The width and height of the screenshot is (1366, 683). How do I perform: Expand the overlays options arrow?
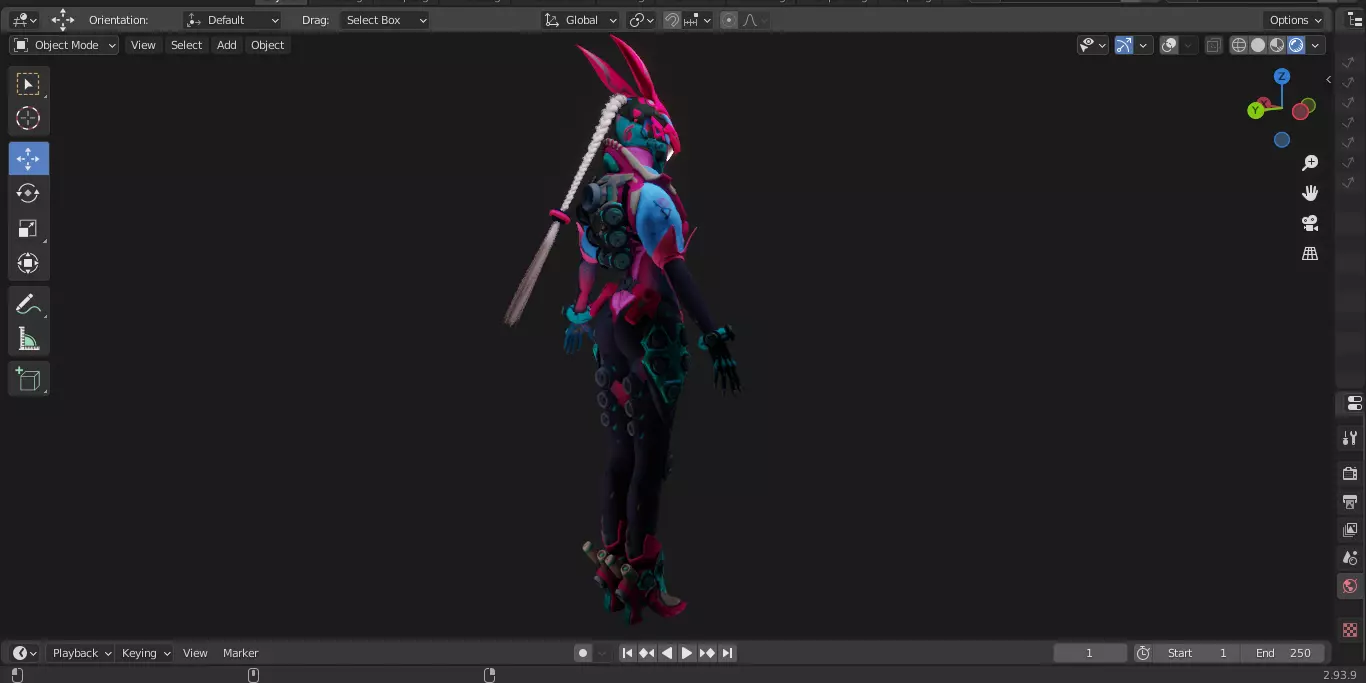[1188, 45]
